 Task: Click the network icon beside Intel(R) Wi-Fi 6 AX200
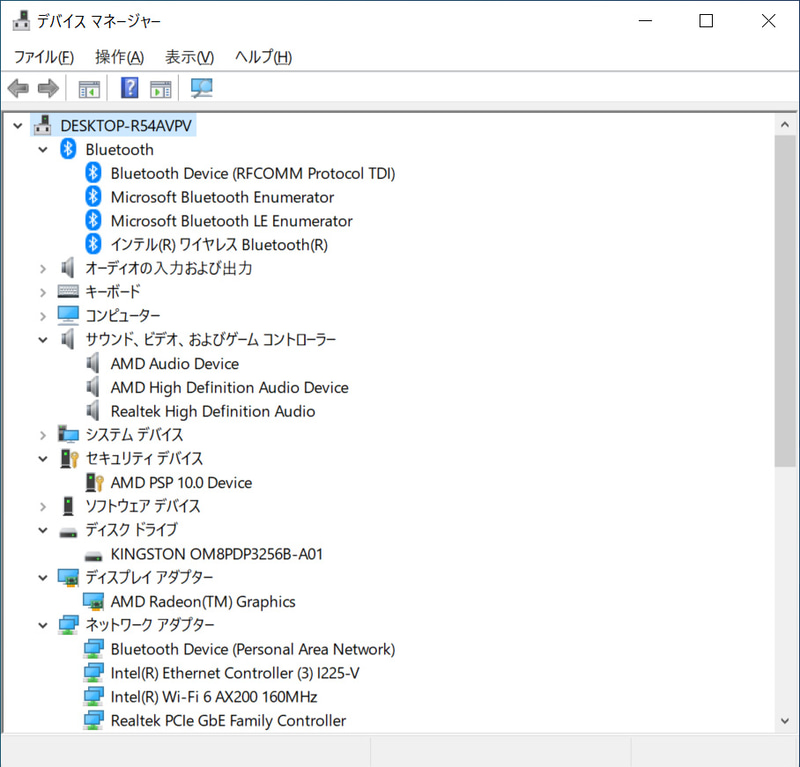(91, 697)
